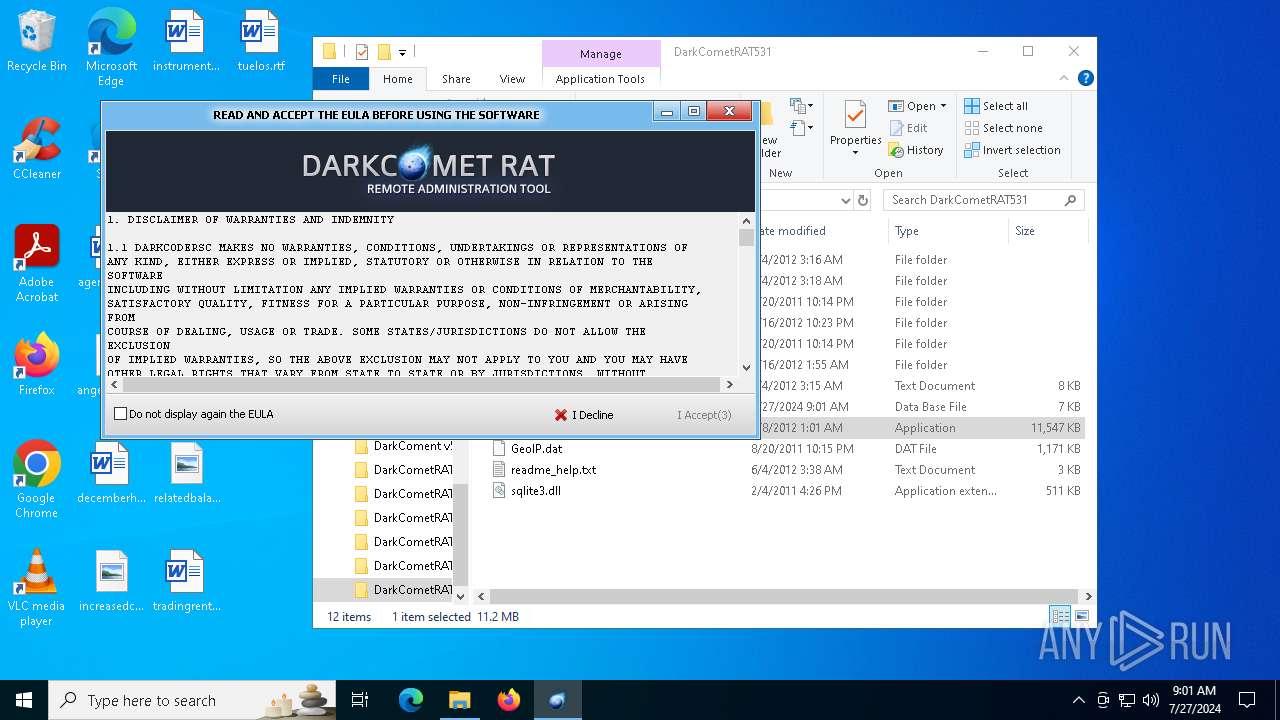Click EULA horizontal scrollbar right arrow
Screen dimensions: 1280x720
tap(729, 384)
